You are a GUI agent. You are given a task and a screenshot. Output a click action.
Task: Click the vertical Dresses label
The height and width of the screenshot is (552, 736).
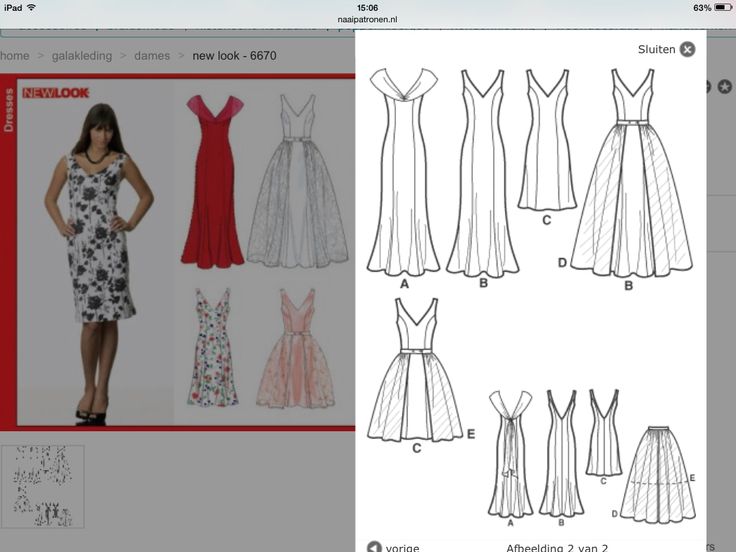(x=8, y=110)
